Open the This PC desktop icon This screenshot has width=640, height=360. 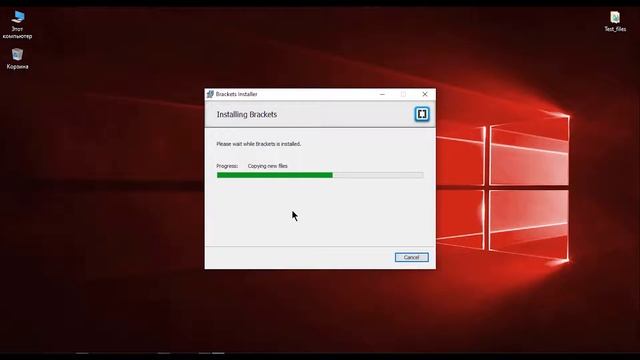(18, 24)
